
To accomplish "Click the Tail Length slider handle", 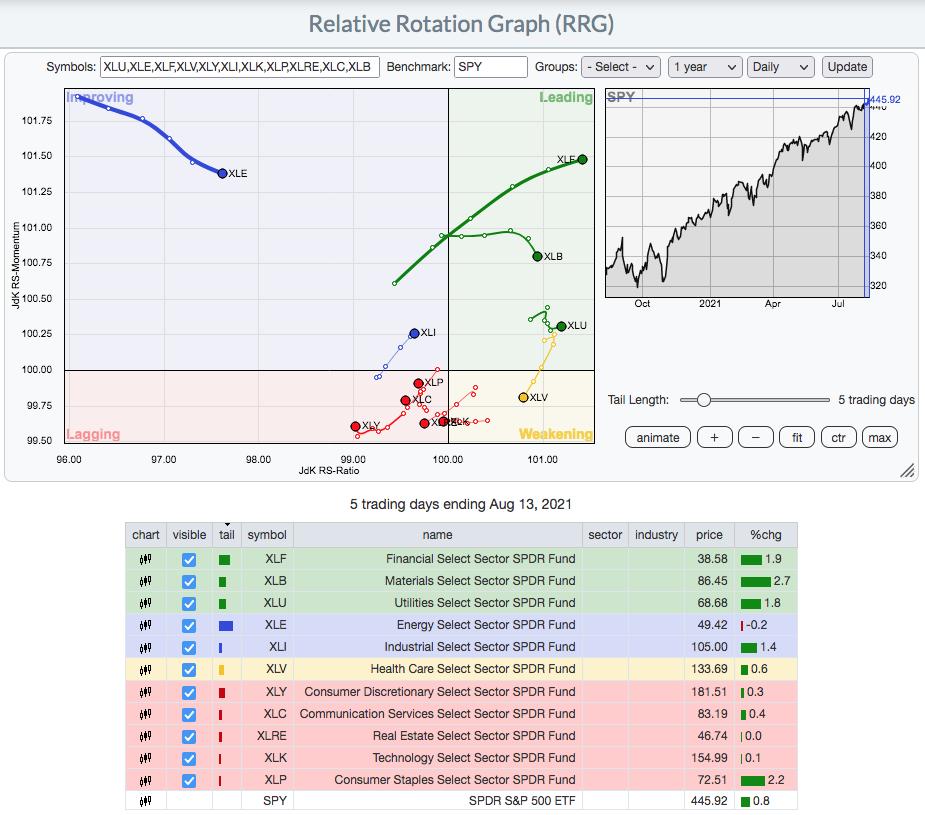I will coord(703,400).
